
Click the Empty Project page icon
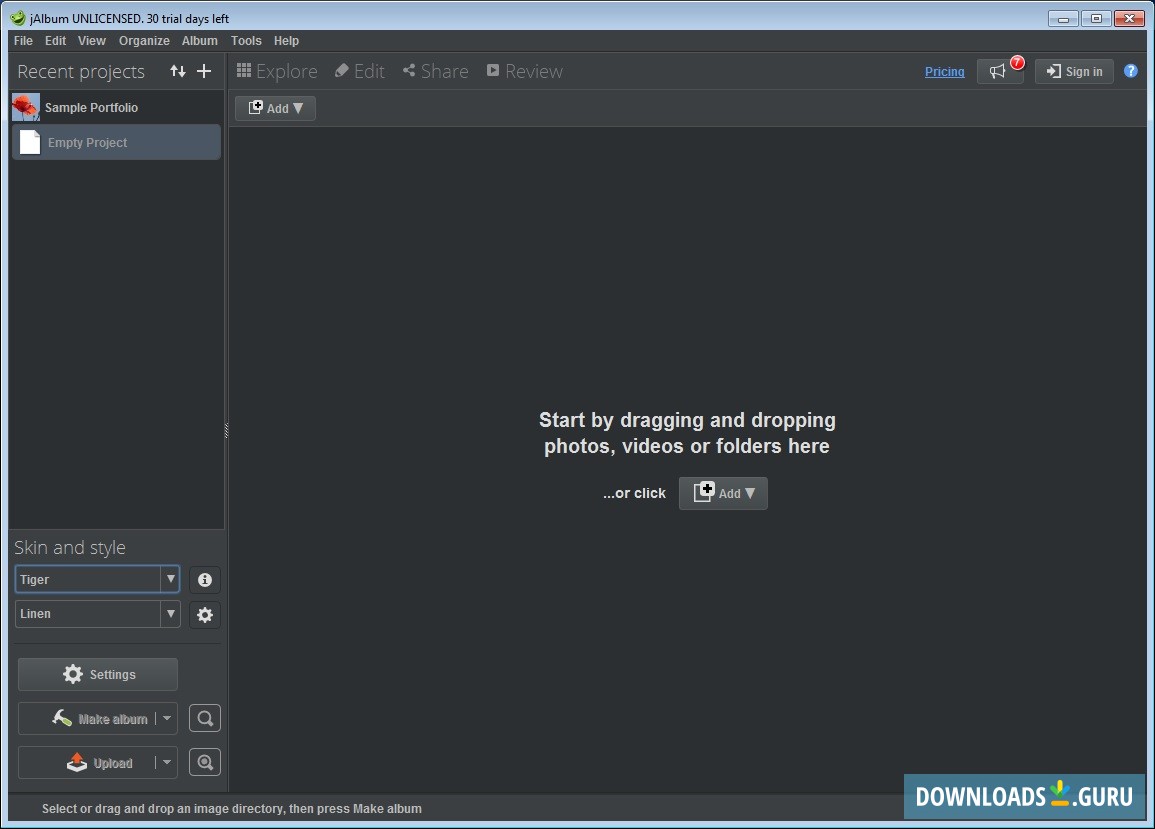(x=29, y=142)
